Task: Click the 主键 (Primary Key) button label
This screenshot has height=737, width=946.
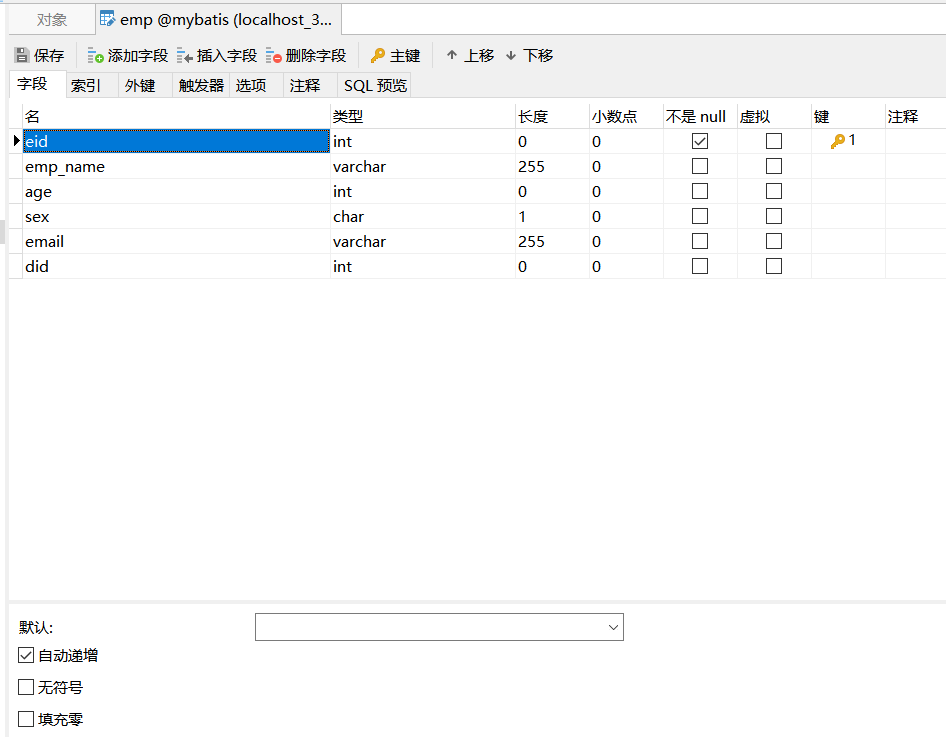Action: [405, 55]
